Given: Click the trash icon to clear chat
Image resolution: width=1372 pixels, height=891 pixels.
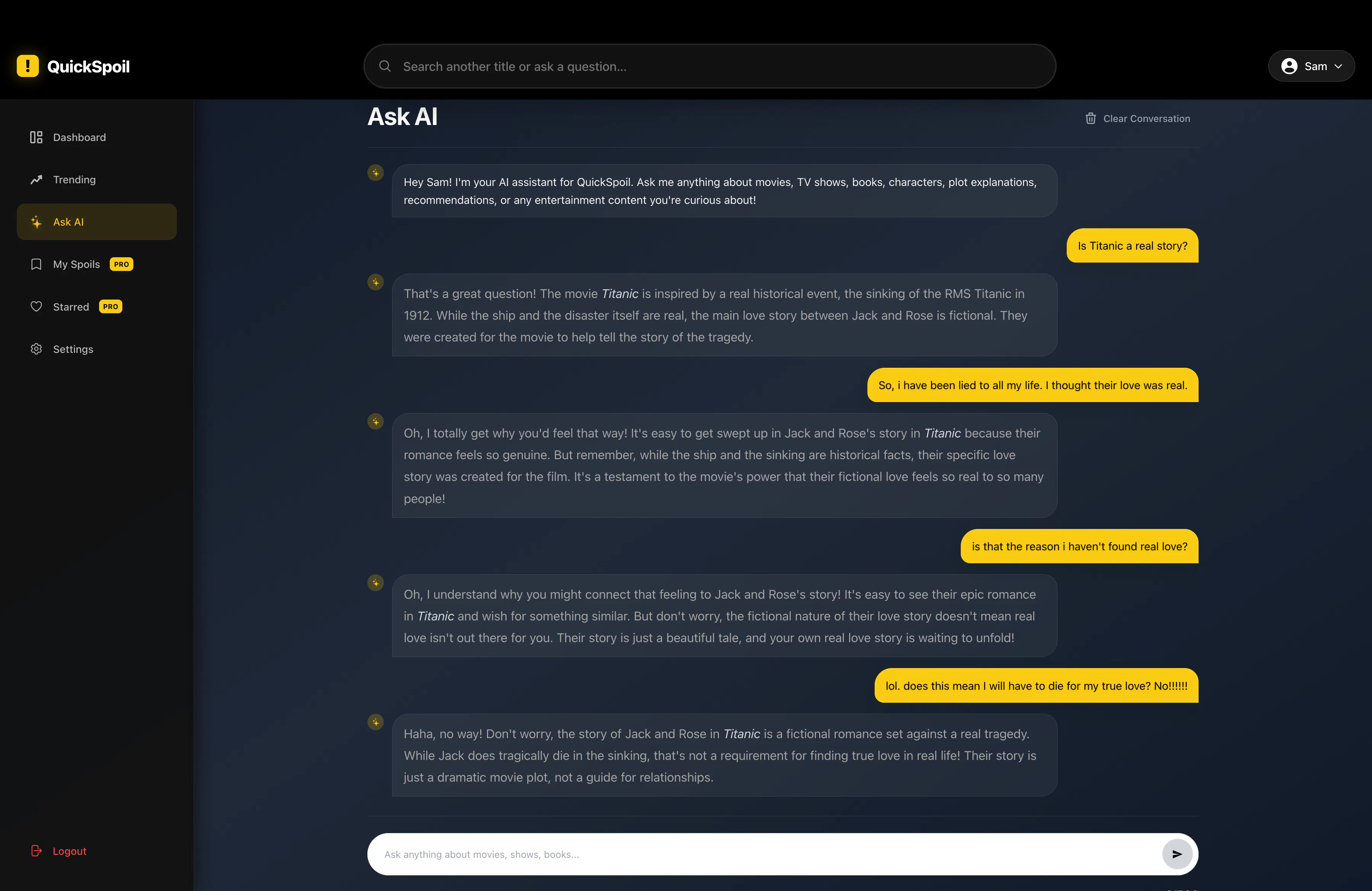Looking at the screenshot, I should [x=1091, y=118].
